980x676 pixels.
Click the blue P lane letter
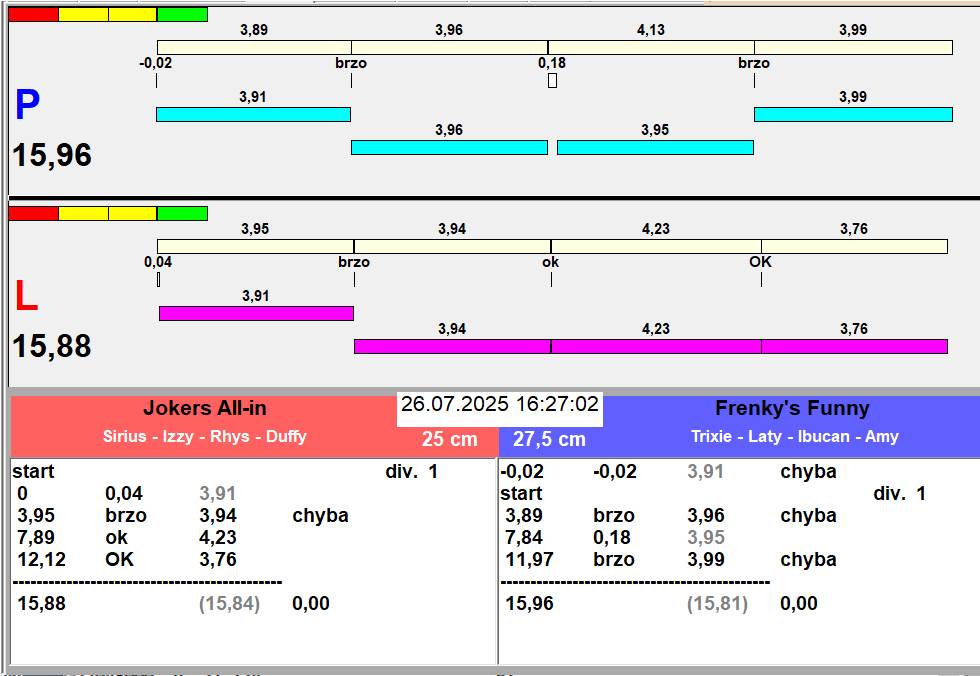(28, 105)
